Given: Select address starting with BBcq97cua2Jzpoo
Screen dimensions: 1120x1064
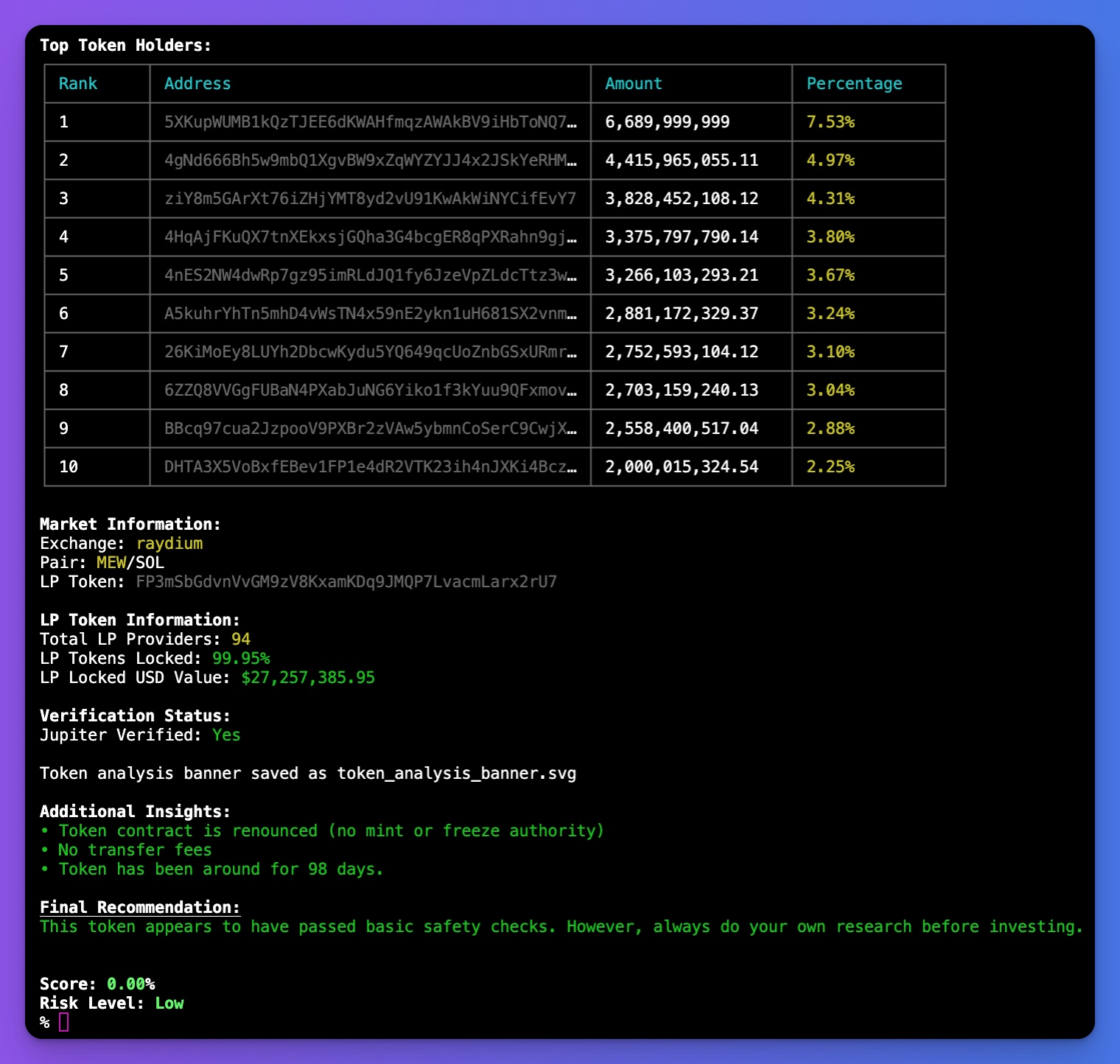Looking at the screenshot, I should (x=371, y=429).
